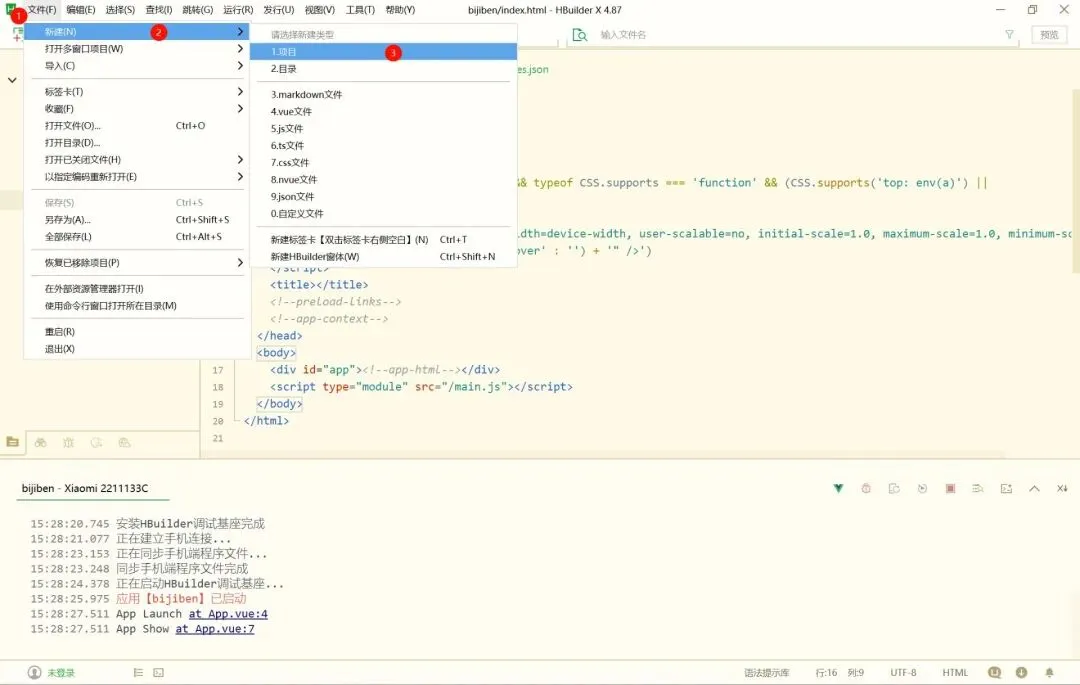Expand the 恢复已移除项目(P) submenu
This screenshot has height=685, width=1080.
(x=137, y=263)
